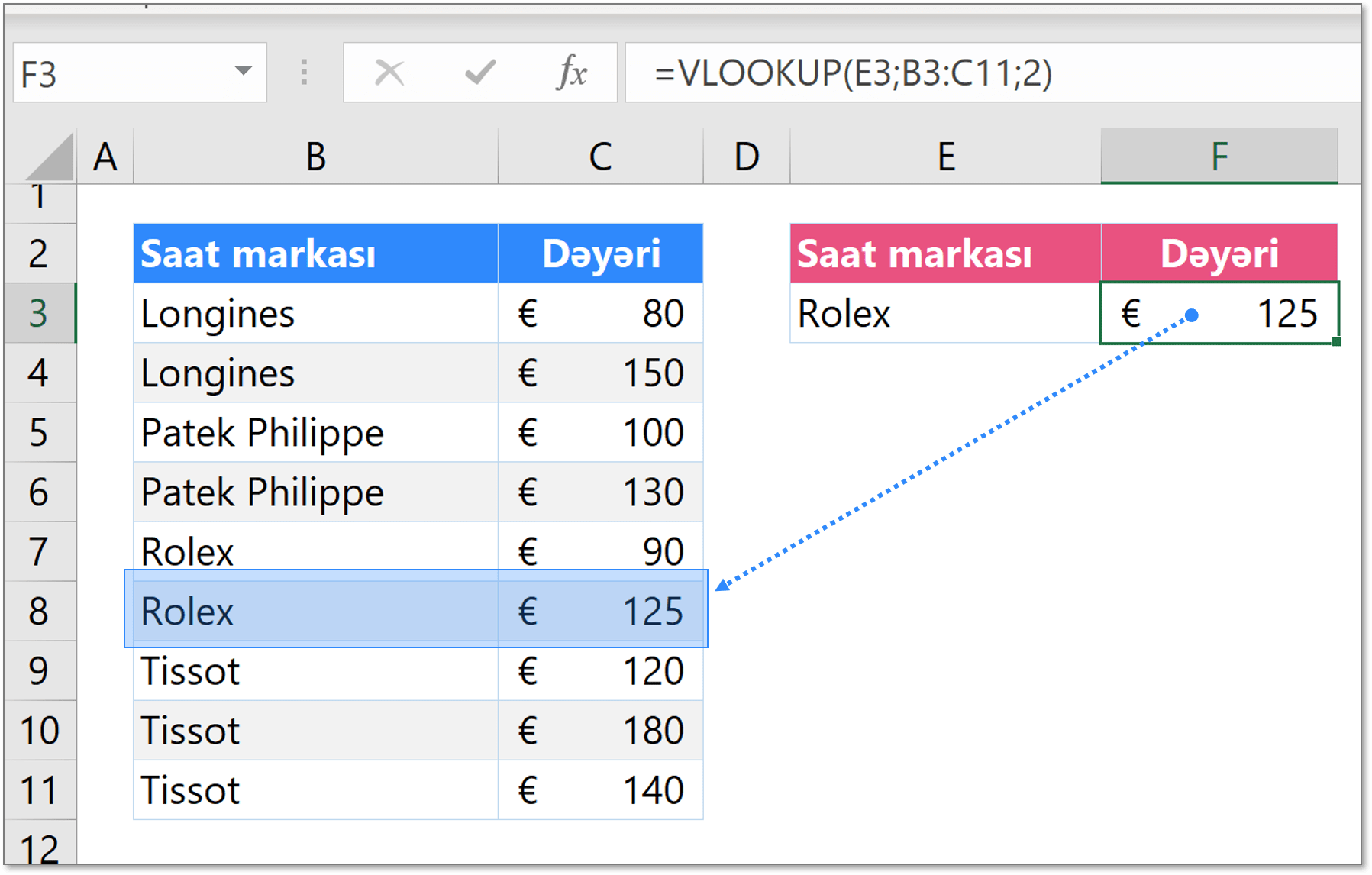The image size is (1372, 875).
Task: Select Patek Philippe cell in row 5
Action: pyautogui.click(x=315, y=432)
